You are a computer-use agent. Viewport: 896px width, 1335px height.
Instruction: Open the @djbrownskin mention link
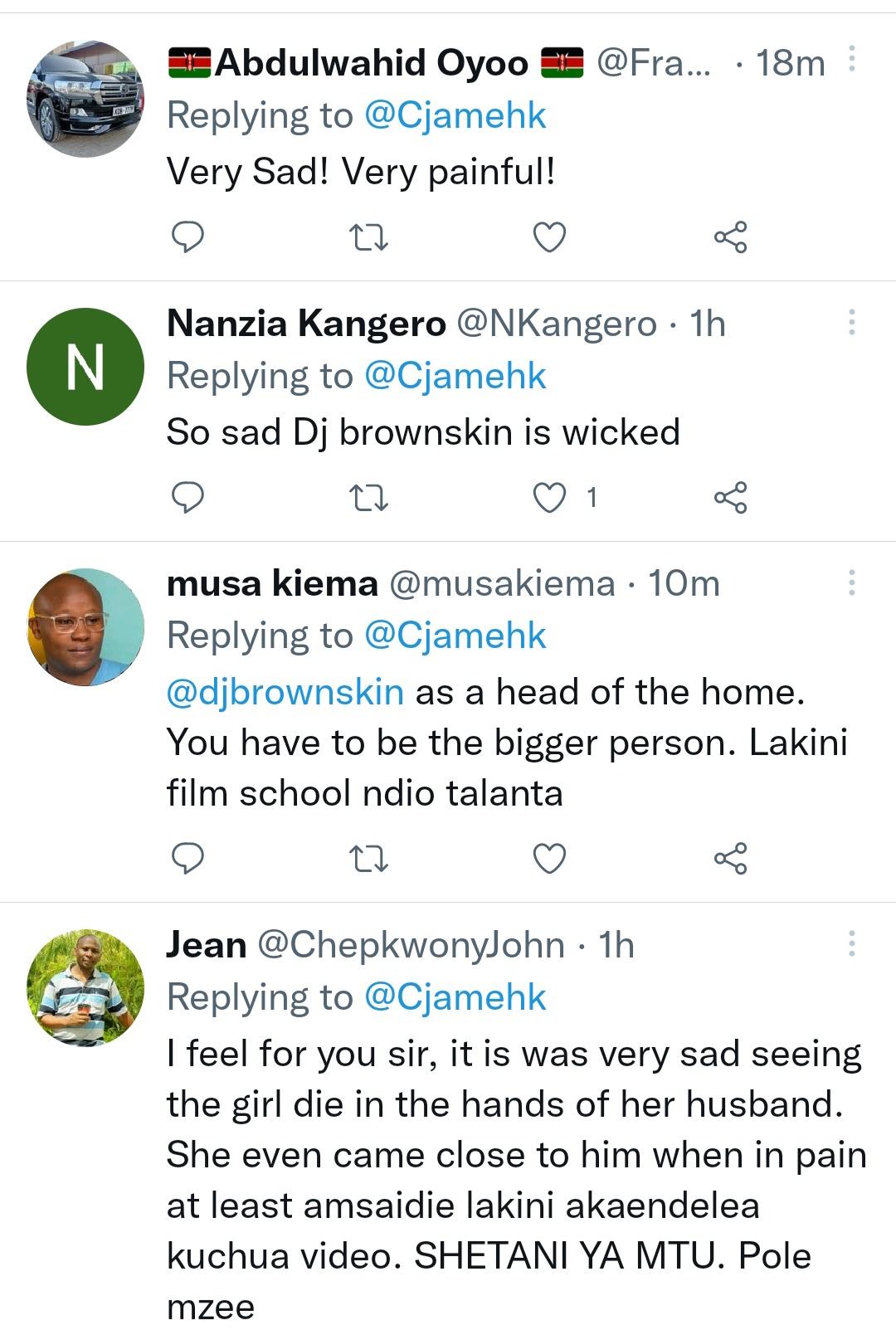pos(285,692)
